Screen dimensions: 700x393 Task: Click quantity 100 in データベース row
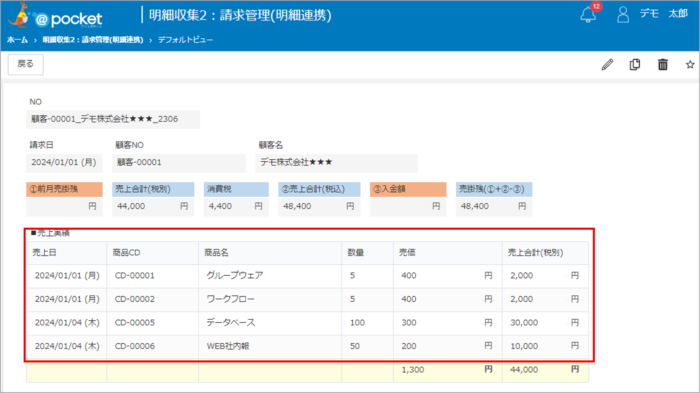pyautogui.click(x=357, y=322)
